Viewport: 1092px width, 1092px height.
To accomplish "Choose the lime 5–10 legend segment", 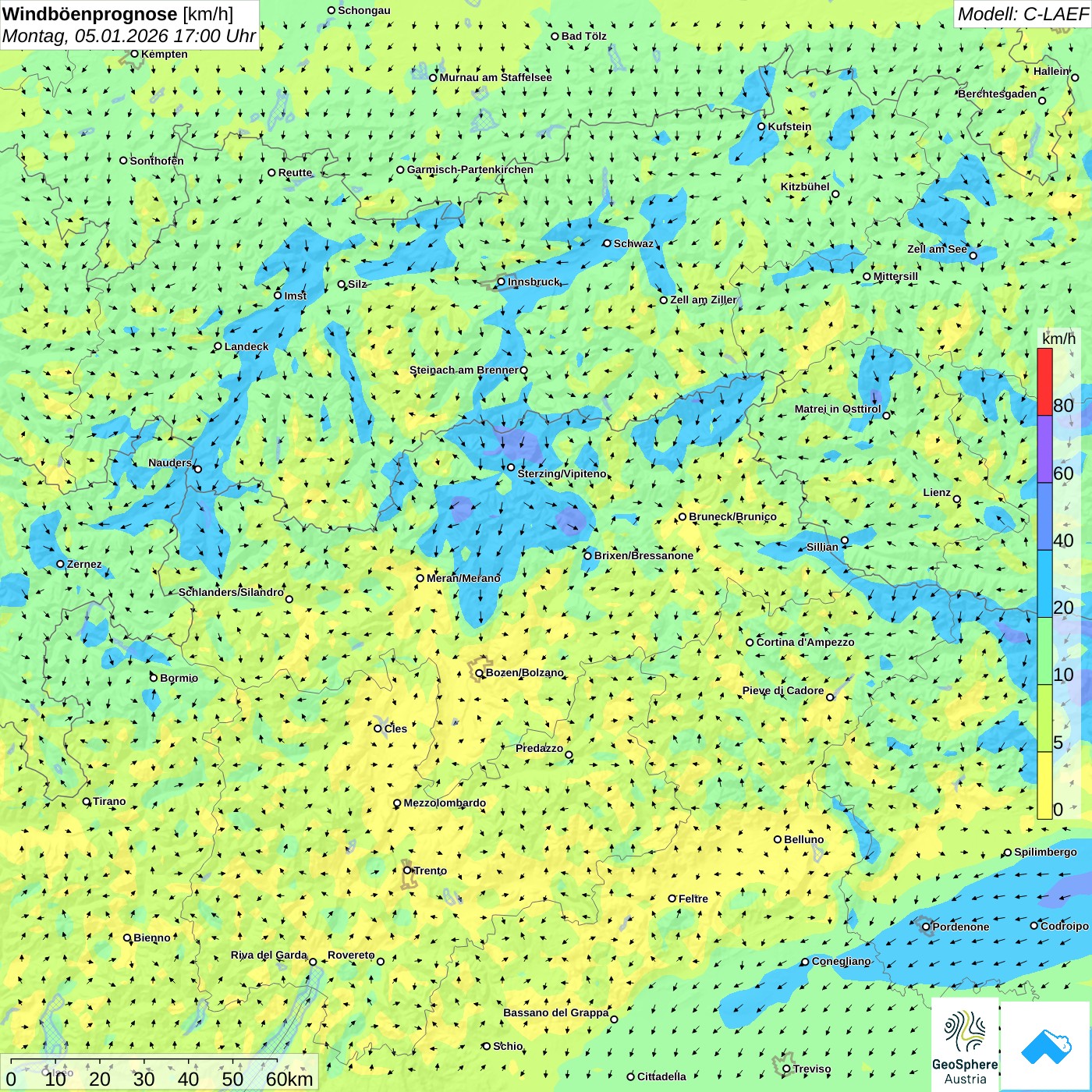I will [x=1044, y=718].
